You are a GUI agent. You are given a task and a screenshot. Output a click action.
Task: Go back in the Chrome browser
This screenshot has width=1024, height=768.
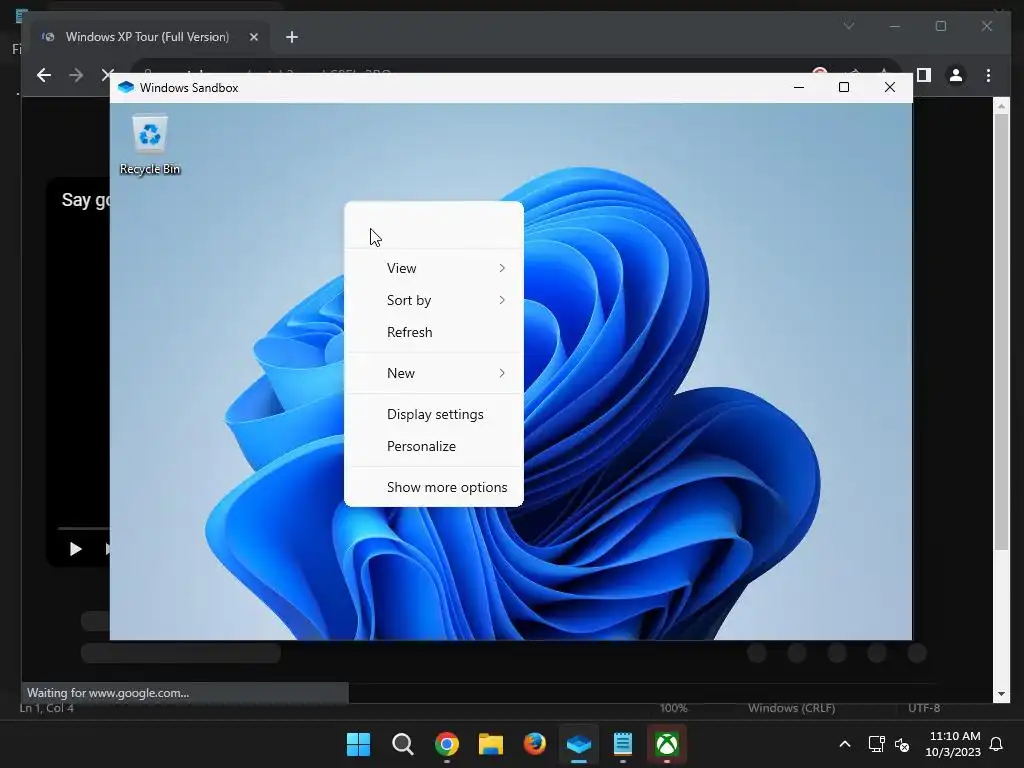pyautogui.click(x=44, y=75)
